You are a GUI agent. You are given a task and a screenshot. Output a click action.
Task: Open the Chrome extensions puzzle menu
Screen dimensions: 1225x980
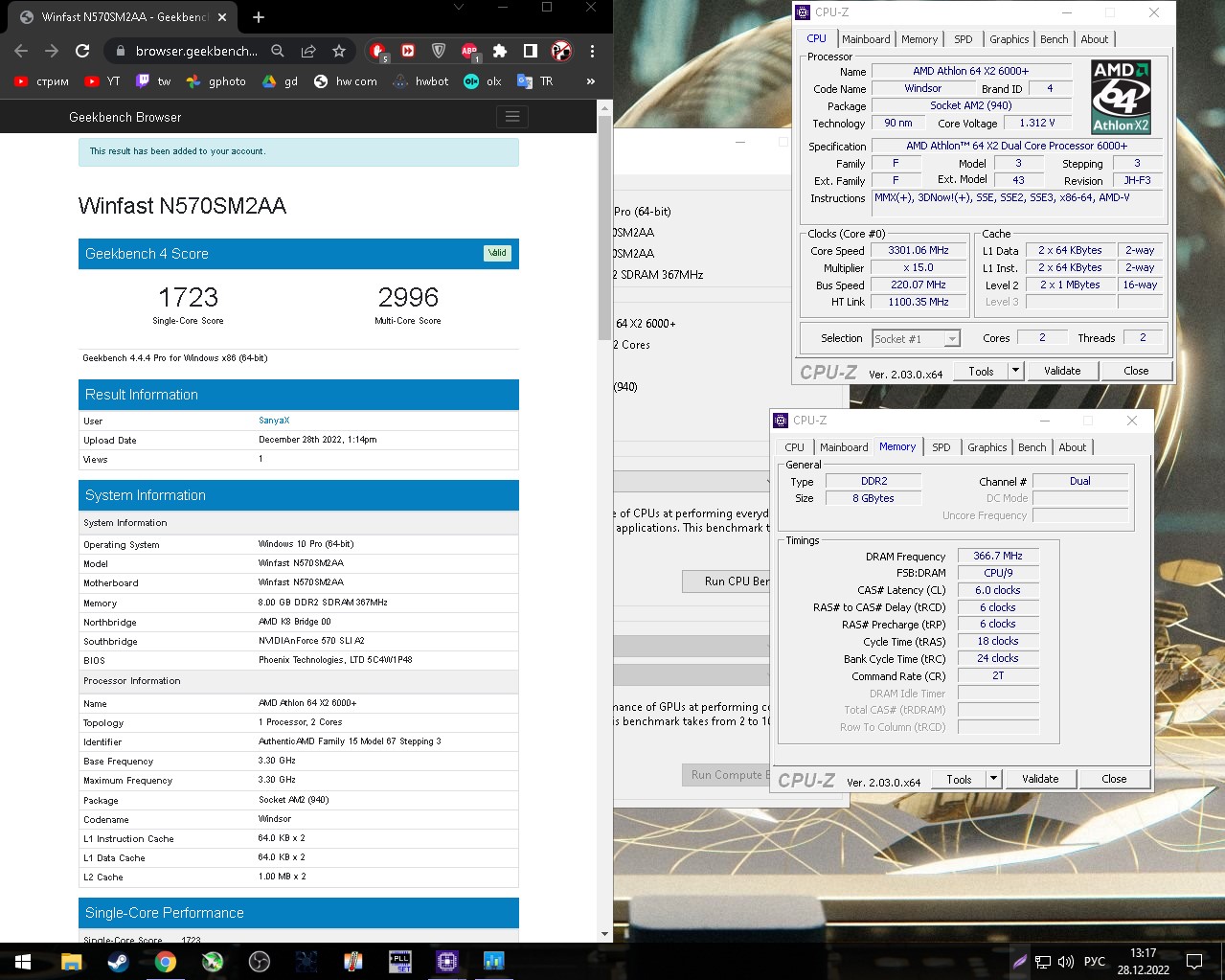tap(500, 51)
